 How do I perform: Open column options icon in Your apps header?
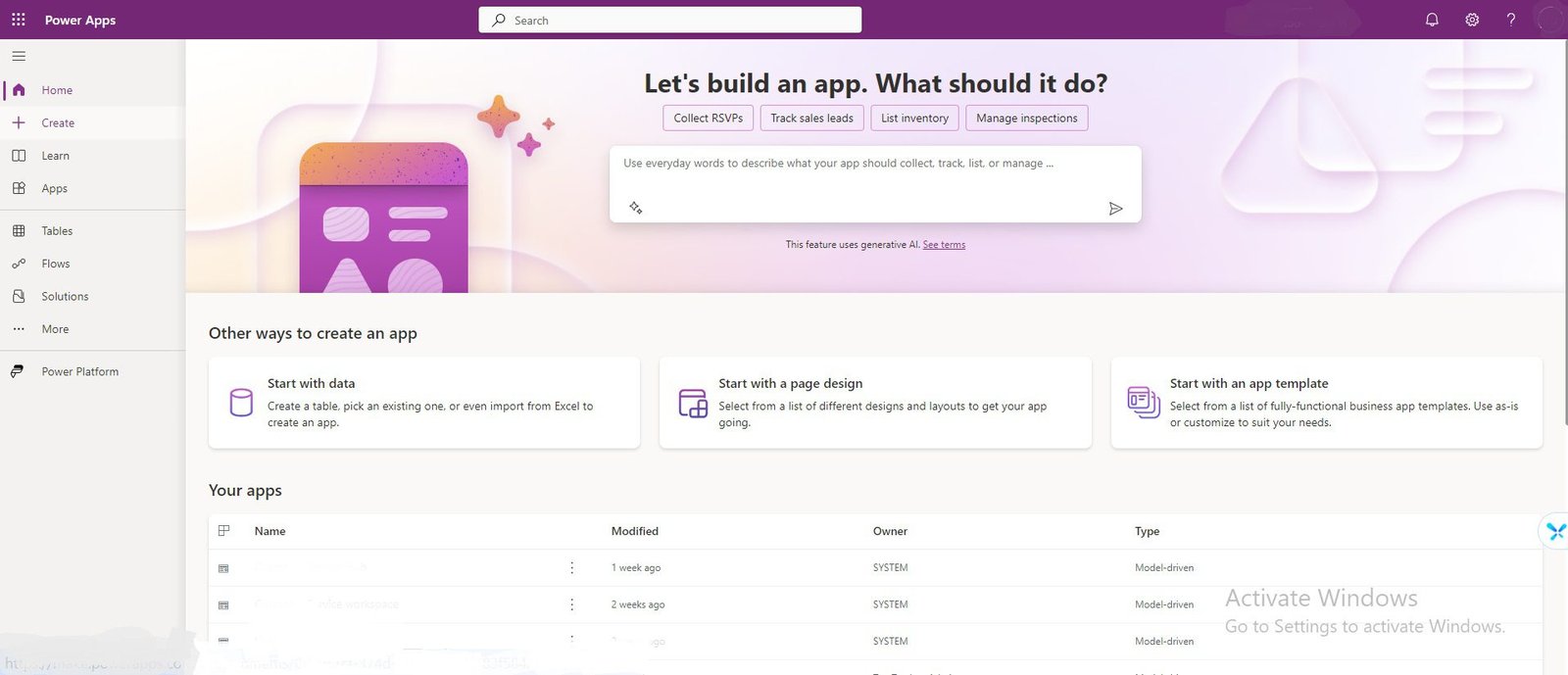point(223,531)
